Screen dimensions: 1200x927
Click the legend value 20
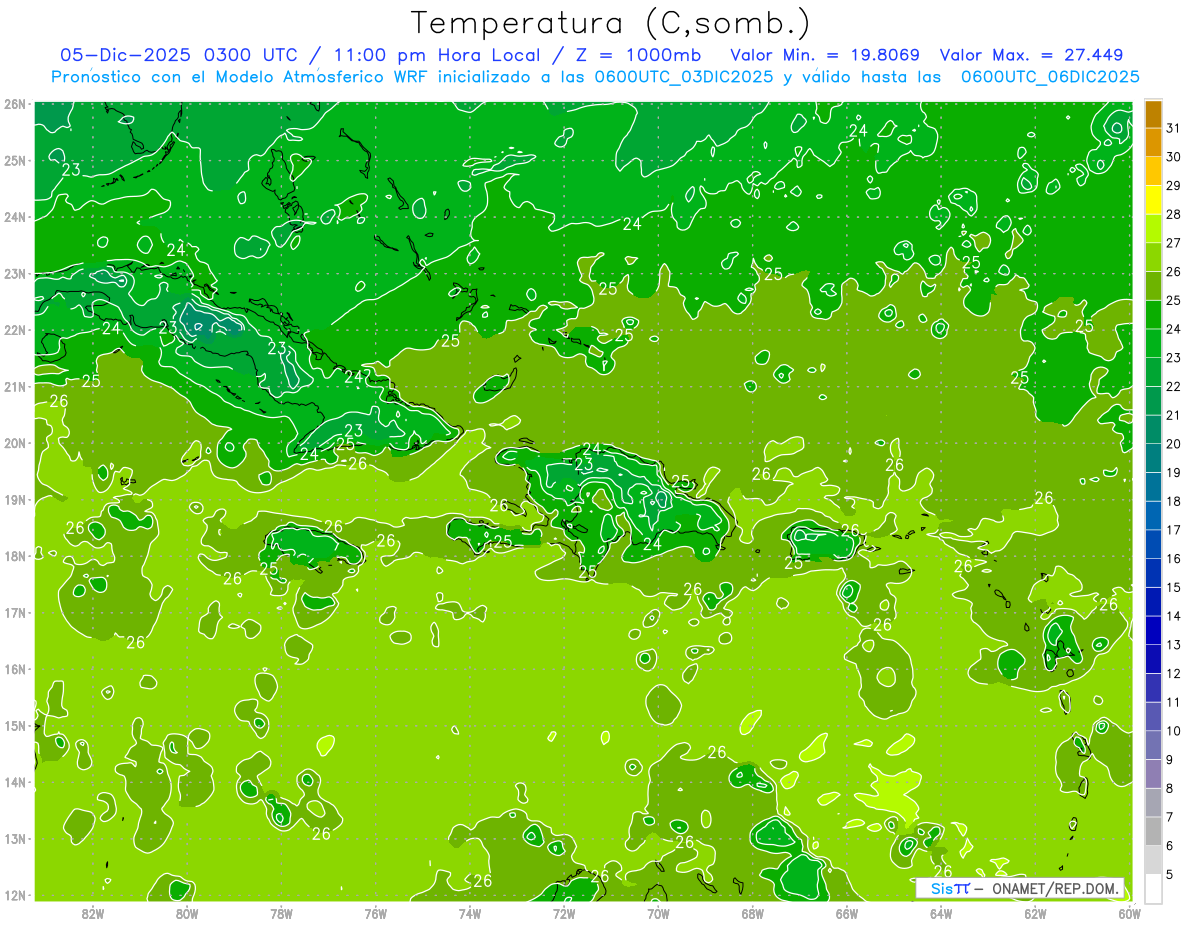pos(1173,444)
